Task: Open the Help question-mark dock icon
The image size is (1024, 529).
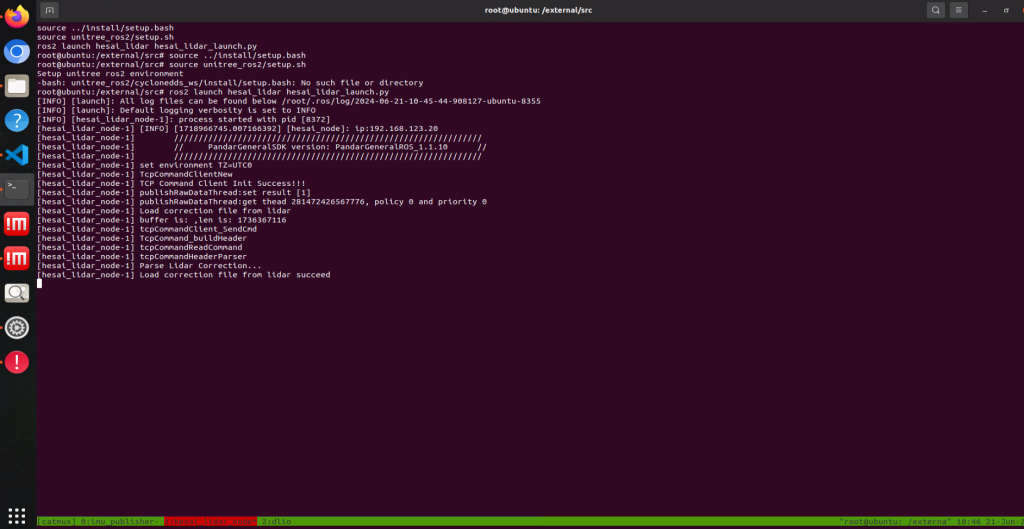Action: [x=17, y=120]
